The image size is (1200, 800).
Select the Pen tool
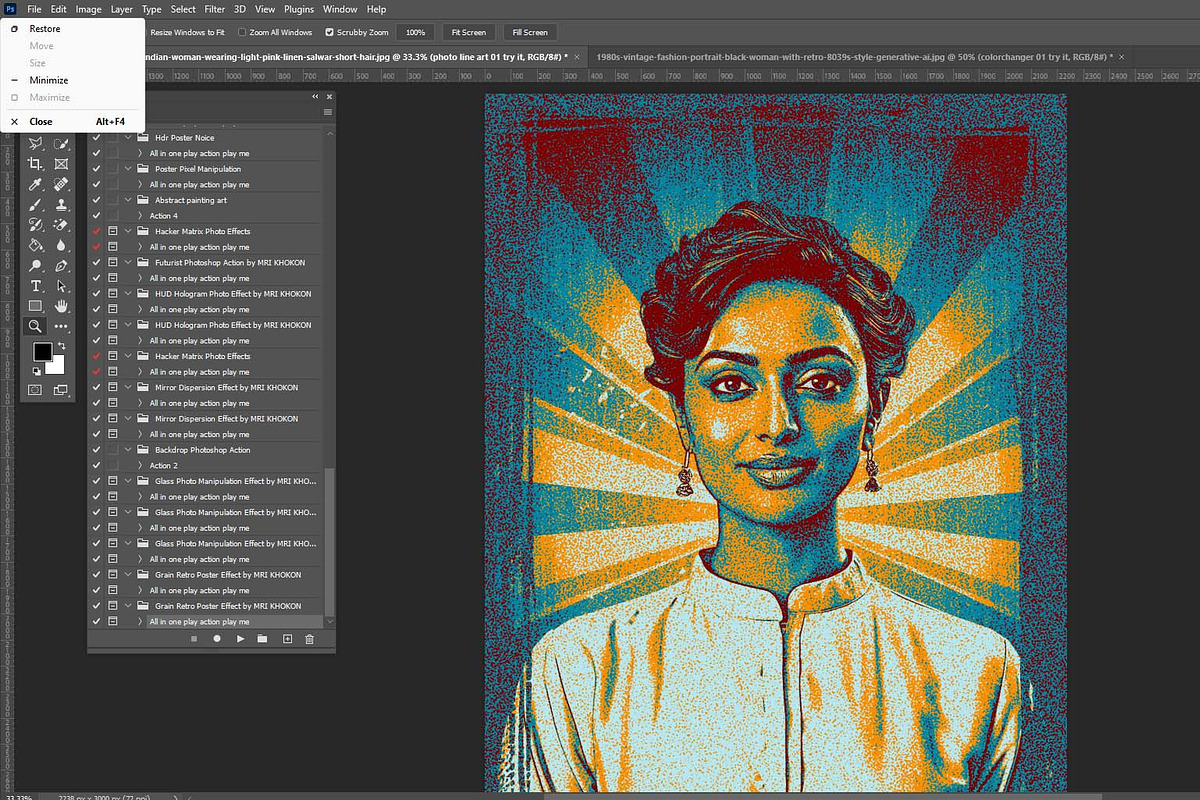61,266
